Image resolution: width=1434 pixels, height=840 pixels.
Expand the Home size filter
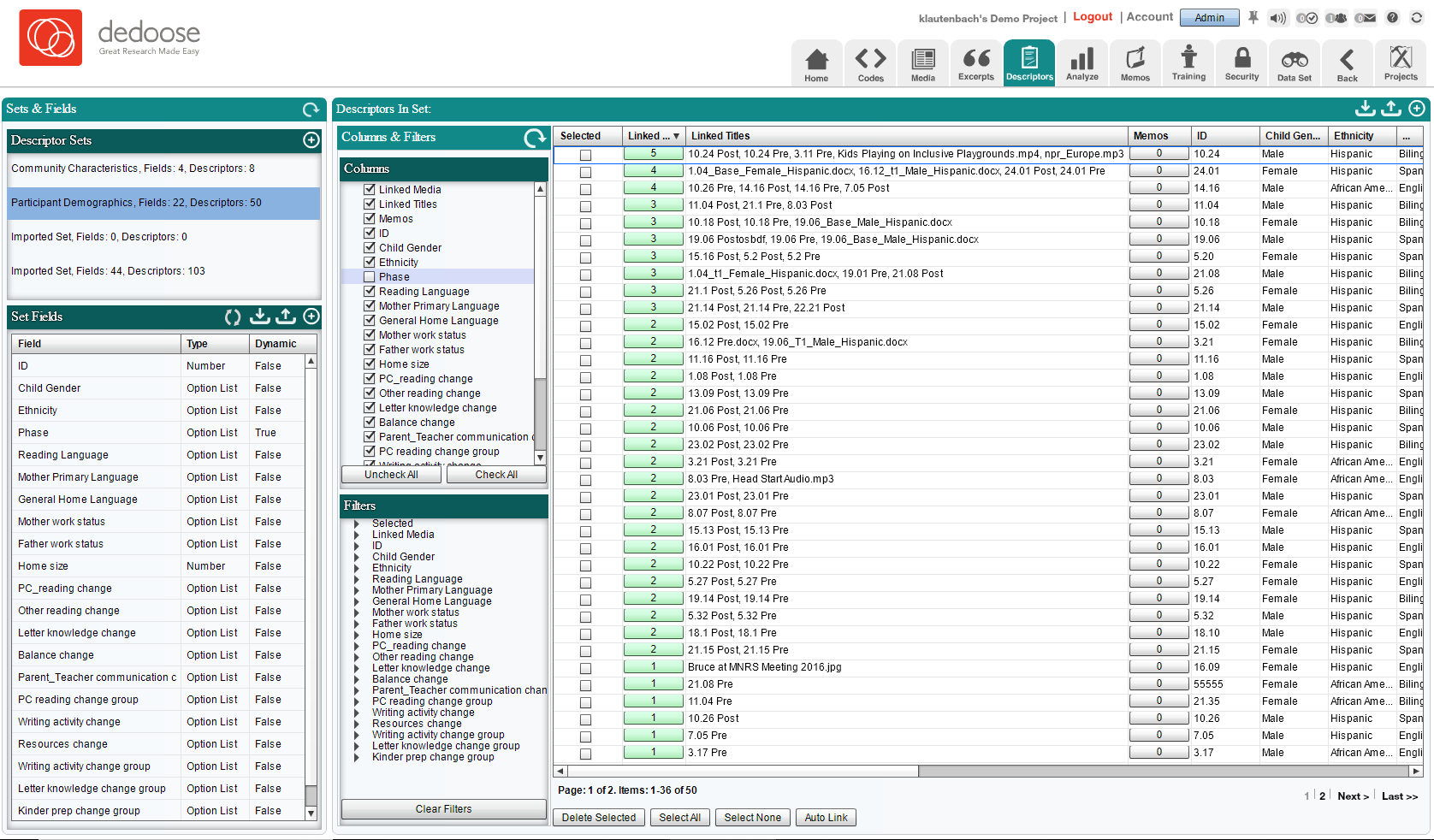click(x=357, y=635)
